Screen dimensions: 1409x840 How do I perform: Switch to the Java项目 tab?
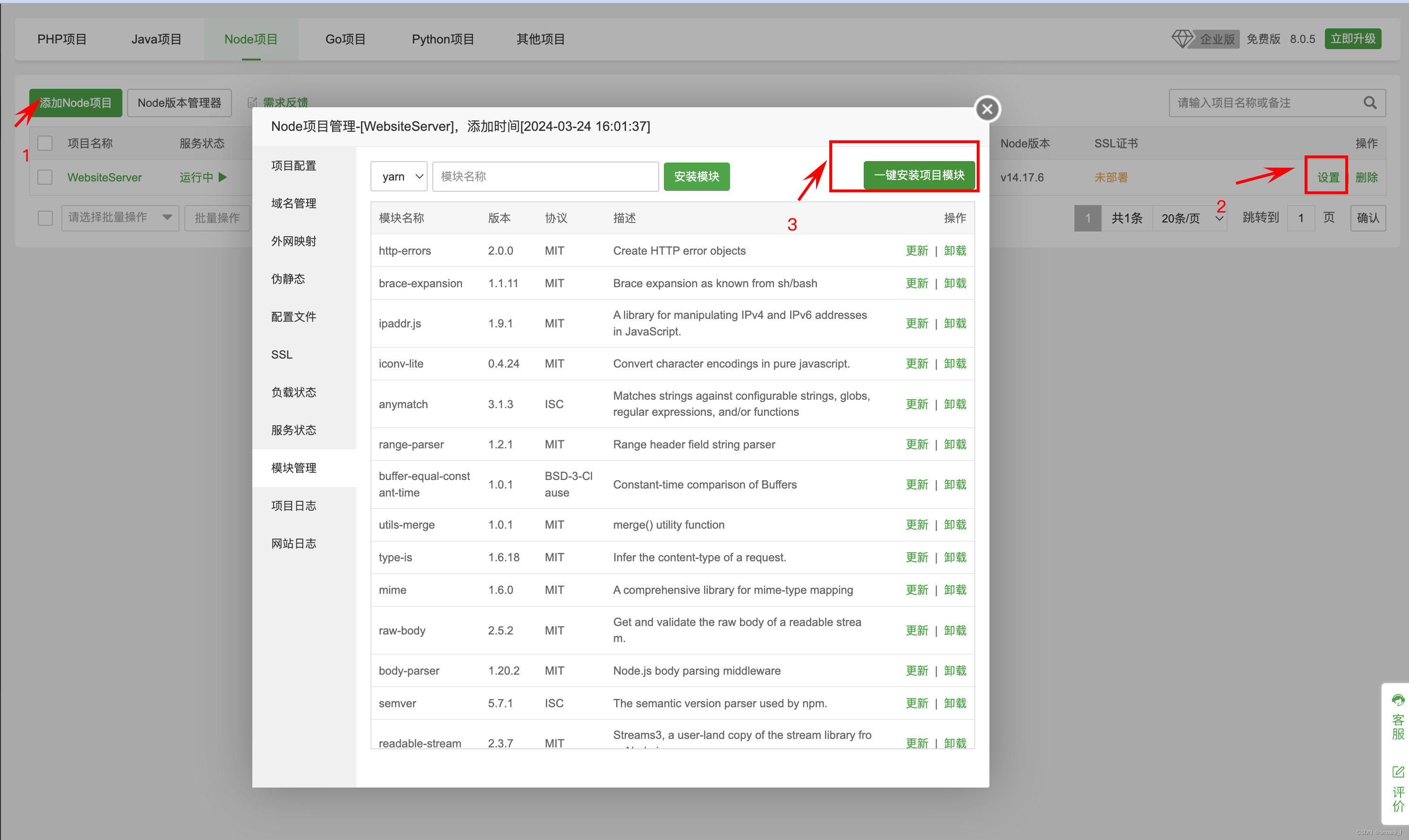[x=156, y=39]
